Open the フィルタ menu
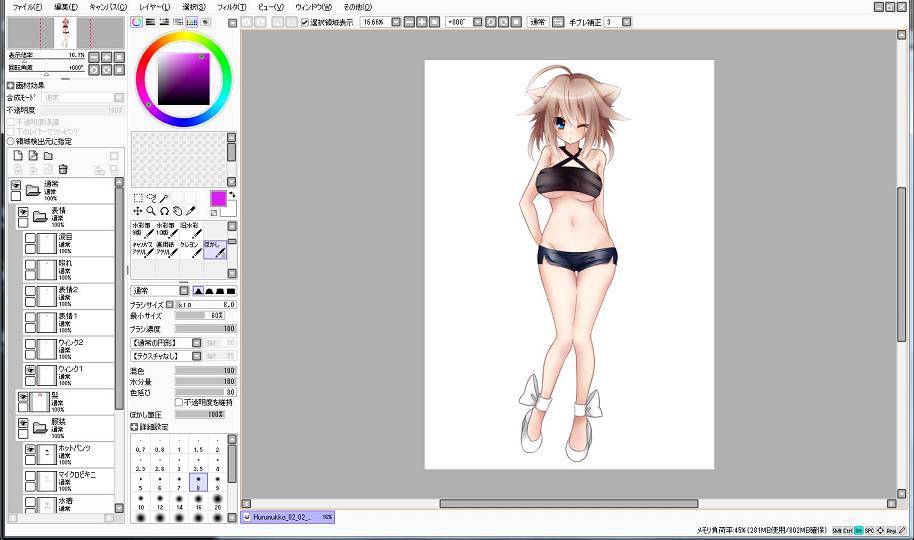The image size is (914, 540). (233, 7)
